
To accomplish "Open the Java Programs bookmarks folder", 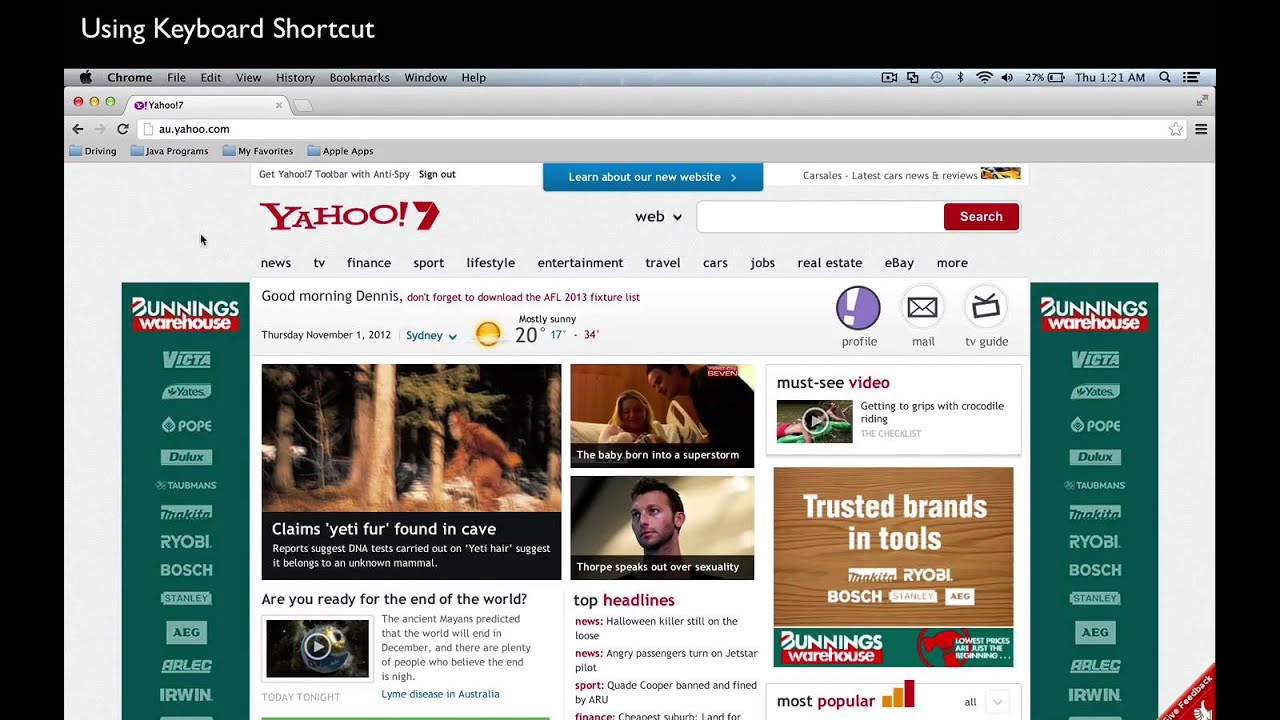I will click(169, 151).
